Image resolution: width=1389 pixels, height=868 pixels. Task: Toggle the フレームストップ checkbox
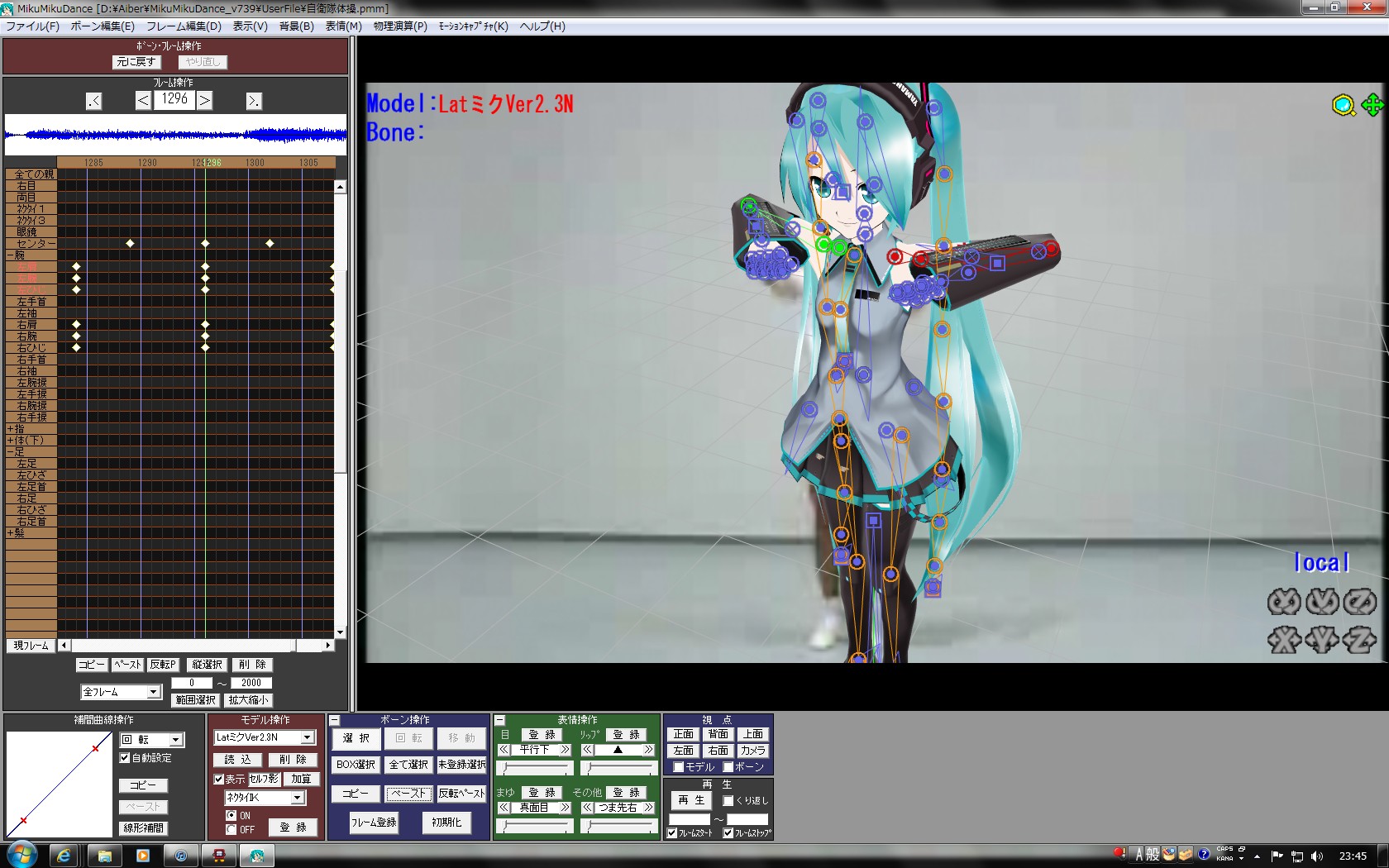[728, 833]
